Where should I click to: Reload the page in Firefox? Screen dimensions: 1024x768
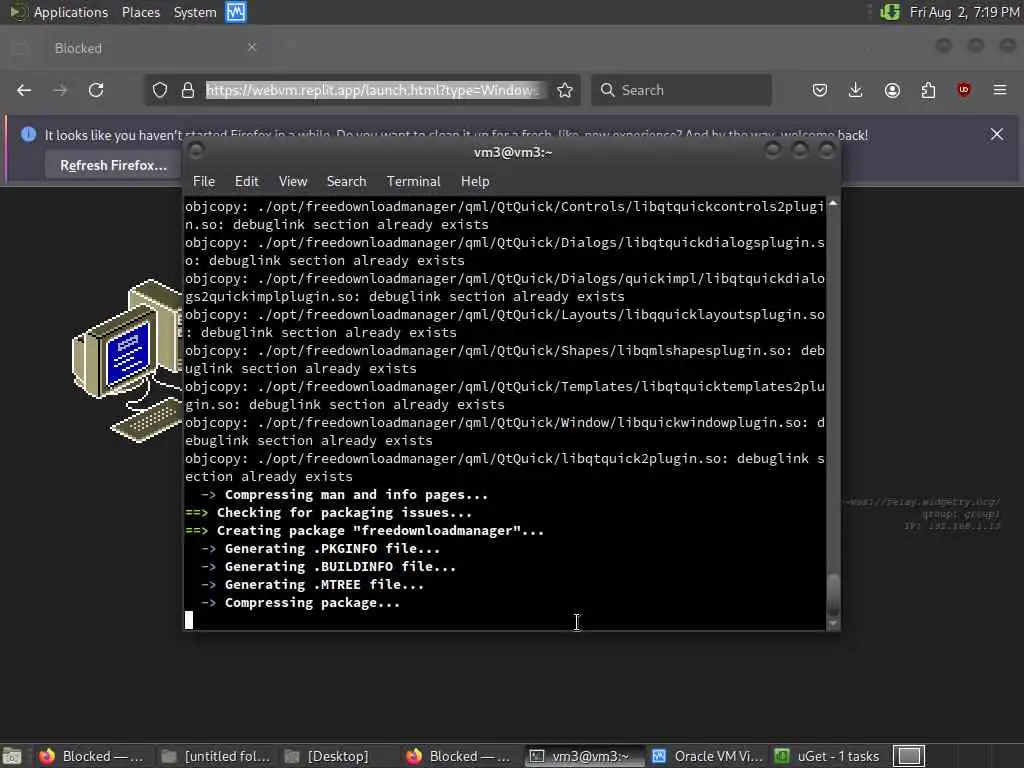pyautogui.click(x=96, y=90)
